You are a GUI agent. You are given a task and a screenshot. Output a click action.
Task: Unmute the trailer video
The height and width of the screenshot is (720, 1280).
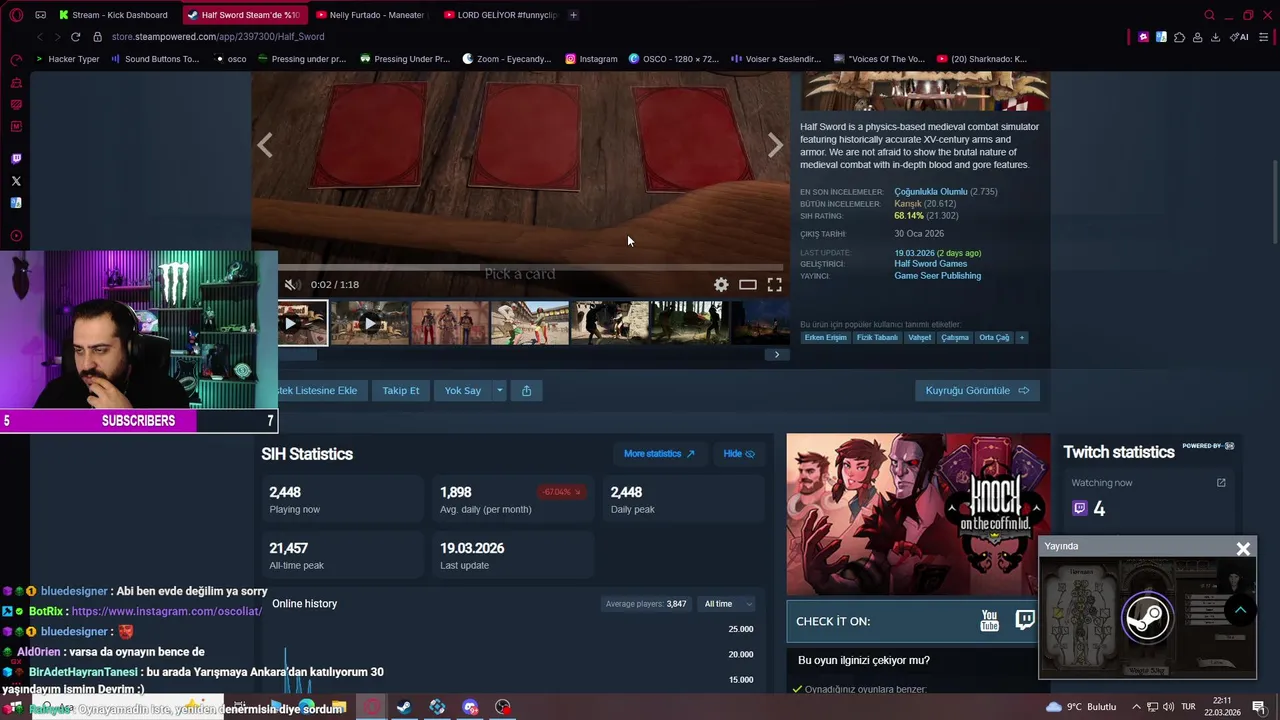coord(291,285)
